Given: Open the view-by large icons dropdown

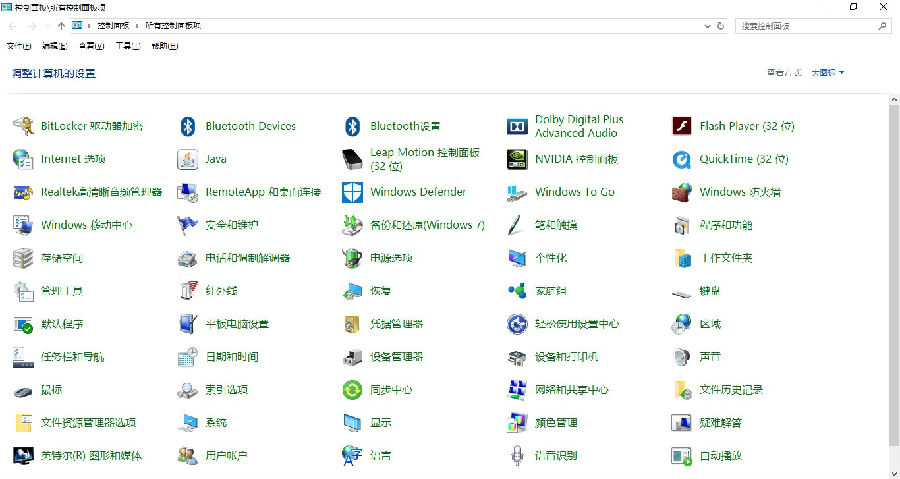Looking at the screenshot, I should click(827, 72).
